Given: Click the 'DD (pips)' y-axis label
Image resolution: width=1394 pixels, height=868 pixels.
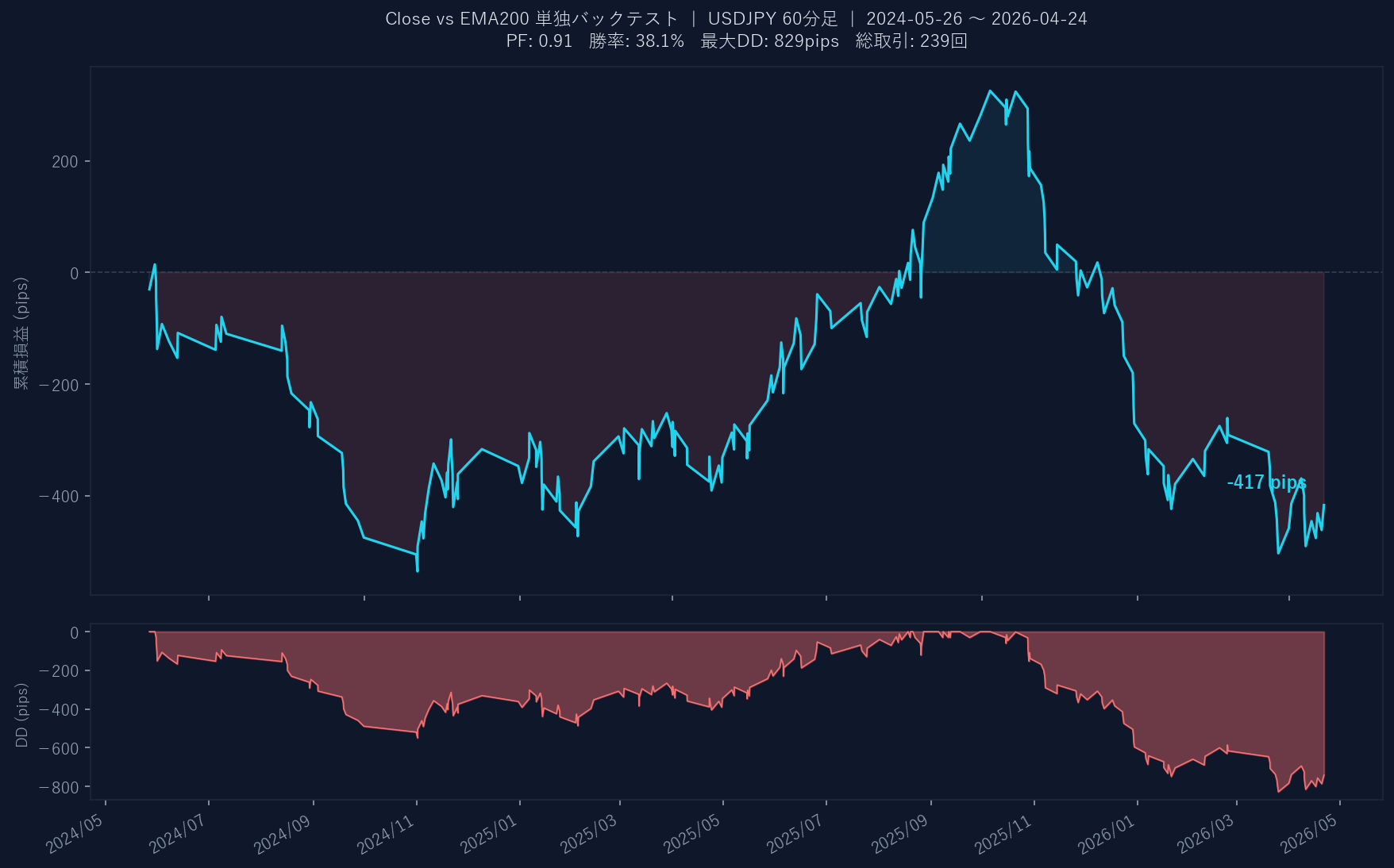Looking at the screenshot, I should [21, 715].
